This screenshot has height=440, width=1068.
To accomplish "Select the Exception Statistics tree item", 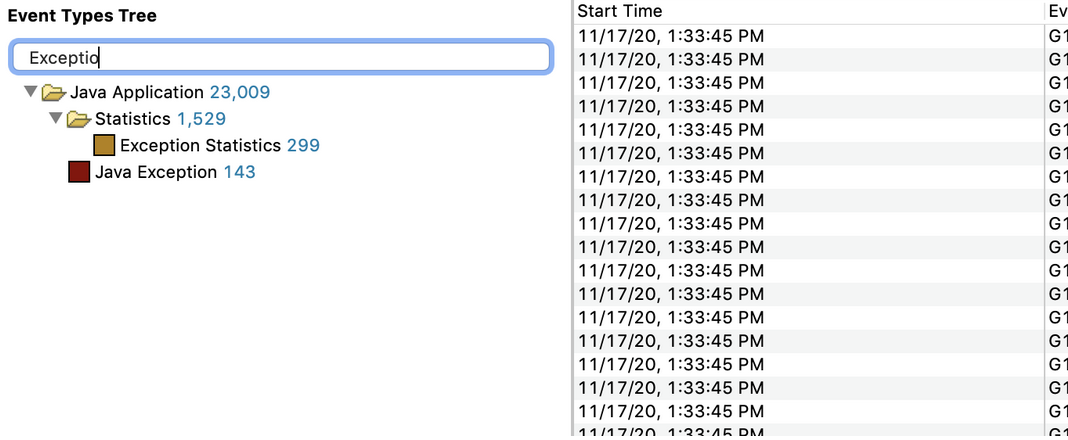I will 200,146.
